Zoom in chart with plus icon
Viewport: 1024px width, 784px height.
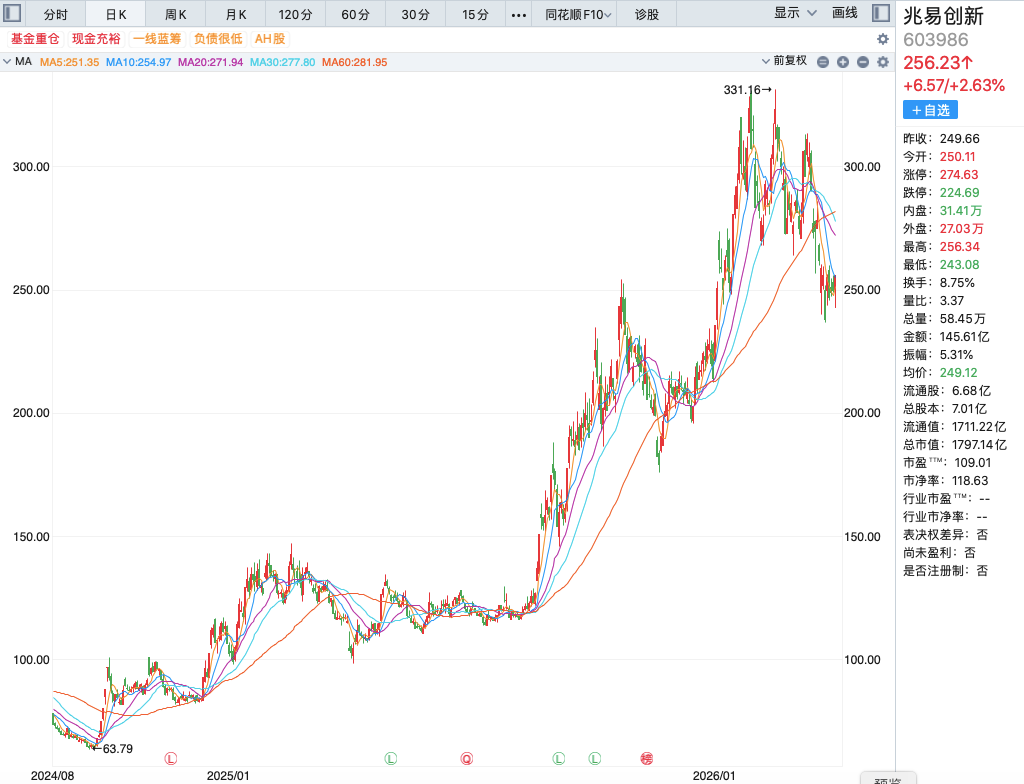click(x=843, y=62)
